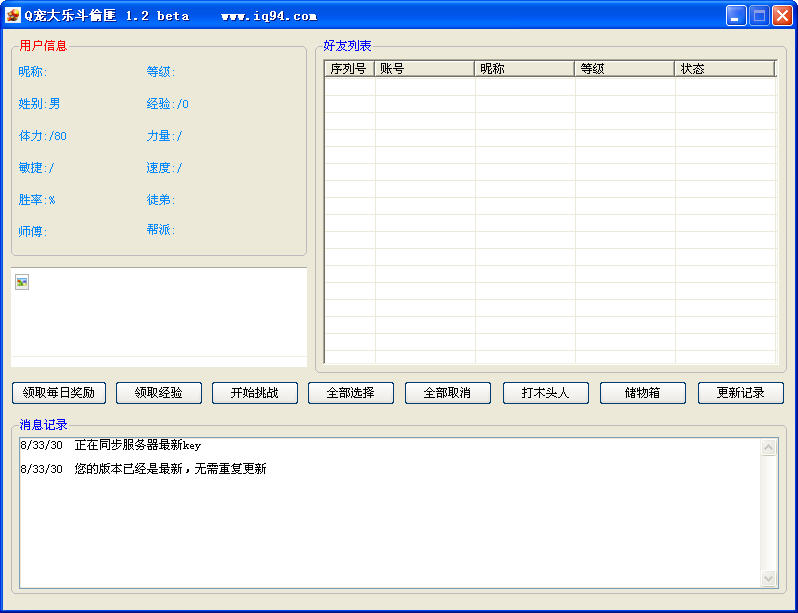Select all friends with 全部选择
Image resolution: width=798 pixels, height=613 pixels.
351,393
